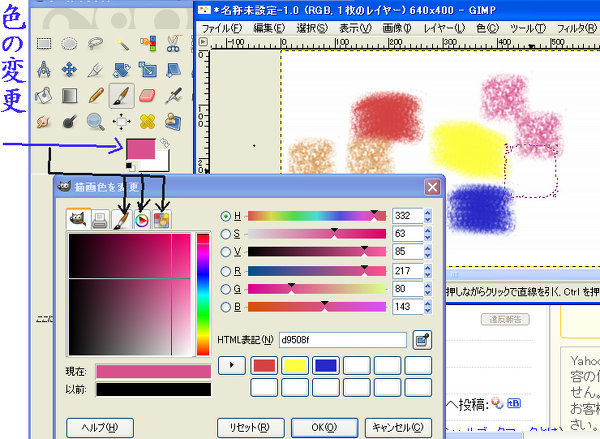Click the リセット(R) button

coord(250,427)
